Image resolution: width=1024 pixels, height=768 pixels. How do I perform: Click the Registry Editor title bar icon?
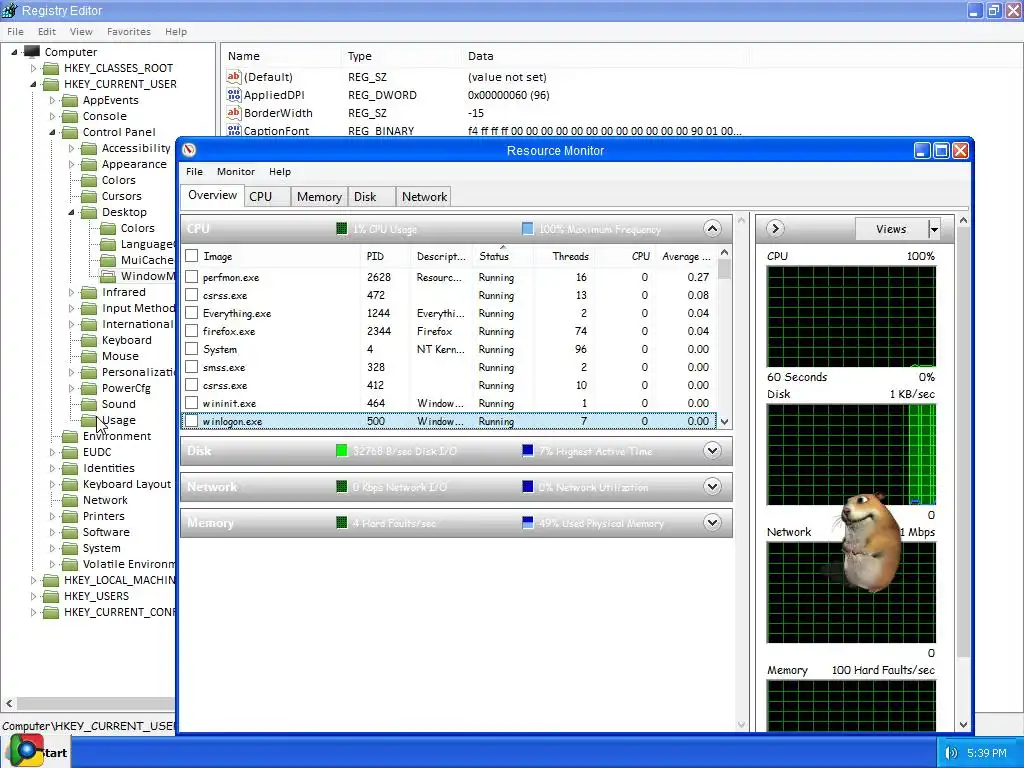coord(10,10)
